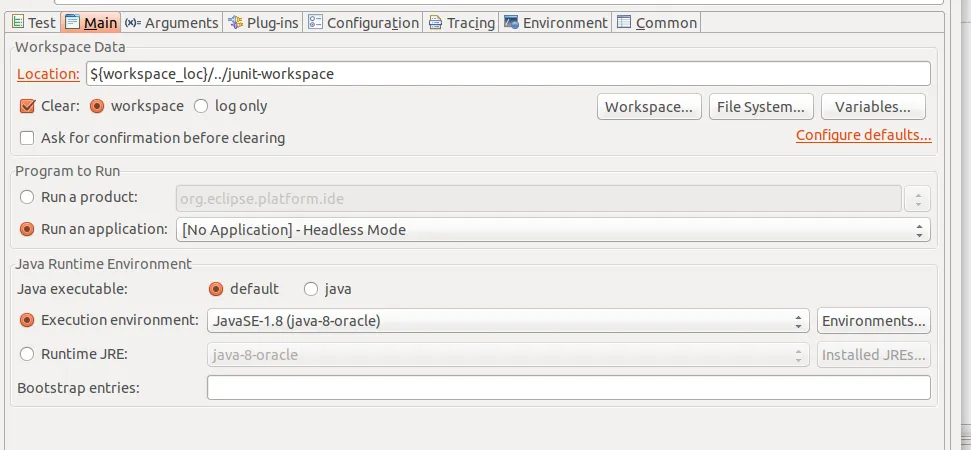Enable Ask for confirmation before clearing
The width and height of the screenshot is (971, 450).
27,138
